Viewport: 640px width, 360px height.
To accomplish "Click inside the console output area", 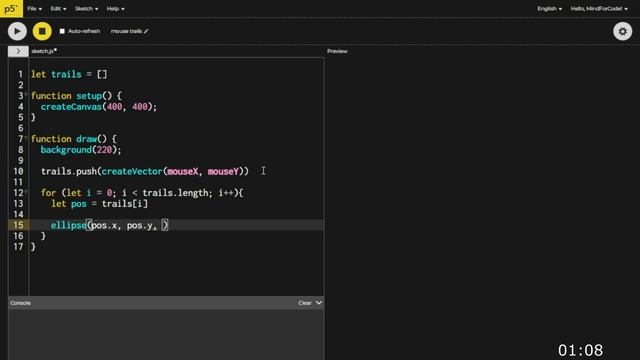I will (166, 334).
